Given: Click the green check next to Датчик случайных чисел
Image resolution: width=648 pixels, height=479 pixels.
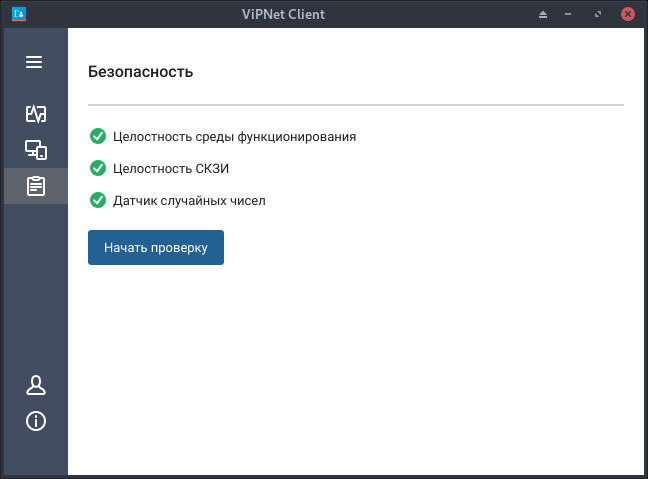Looking at the screenshot, I should (98, 200).
